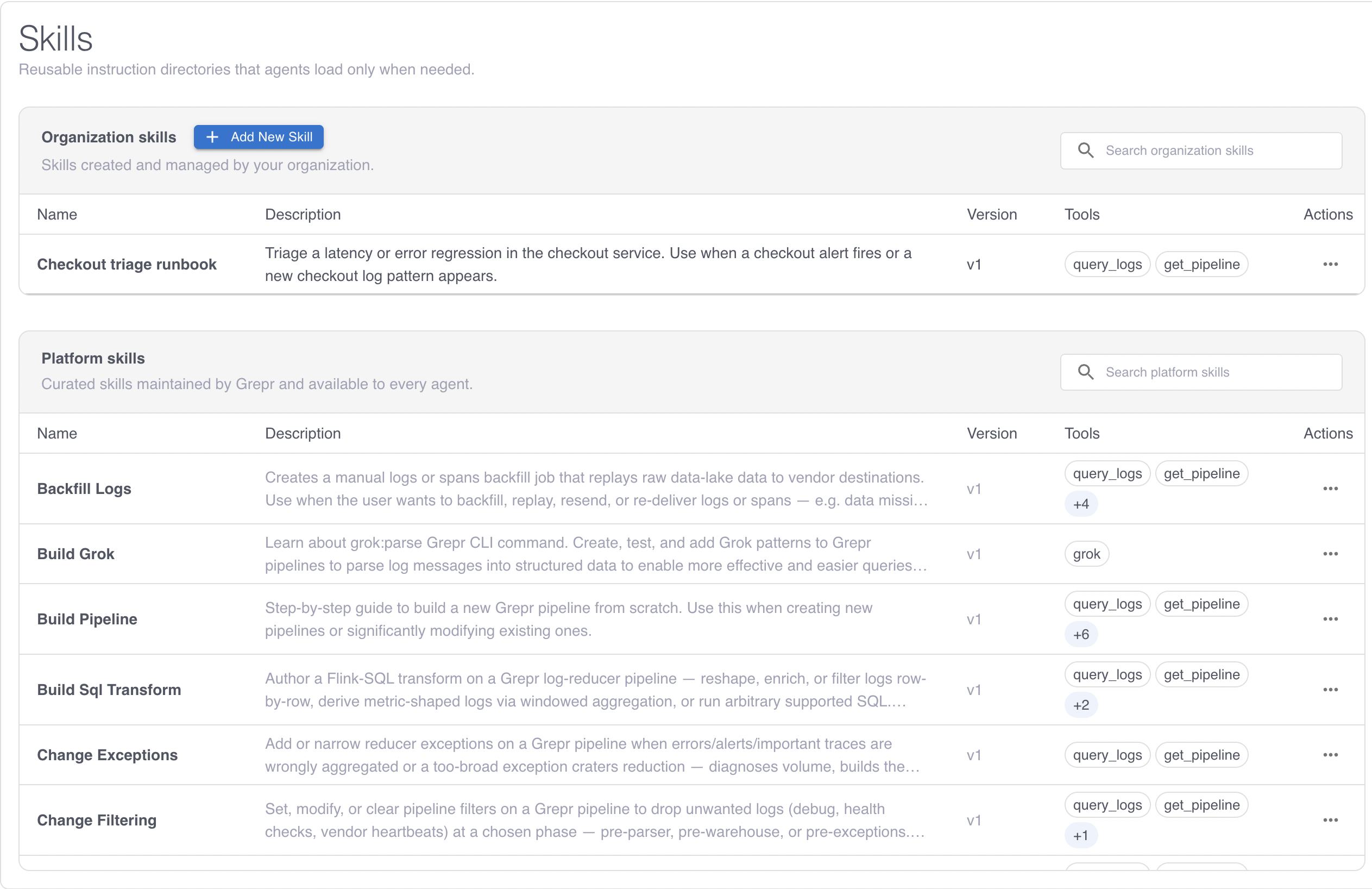Click get_pipeline chip in Build Sql Transform row
The width and height of the screenshot is (1372, 889).
[x=1201, y=674]
